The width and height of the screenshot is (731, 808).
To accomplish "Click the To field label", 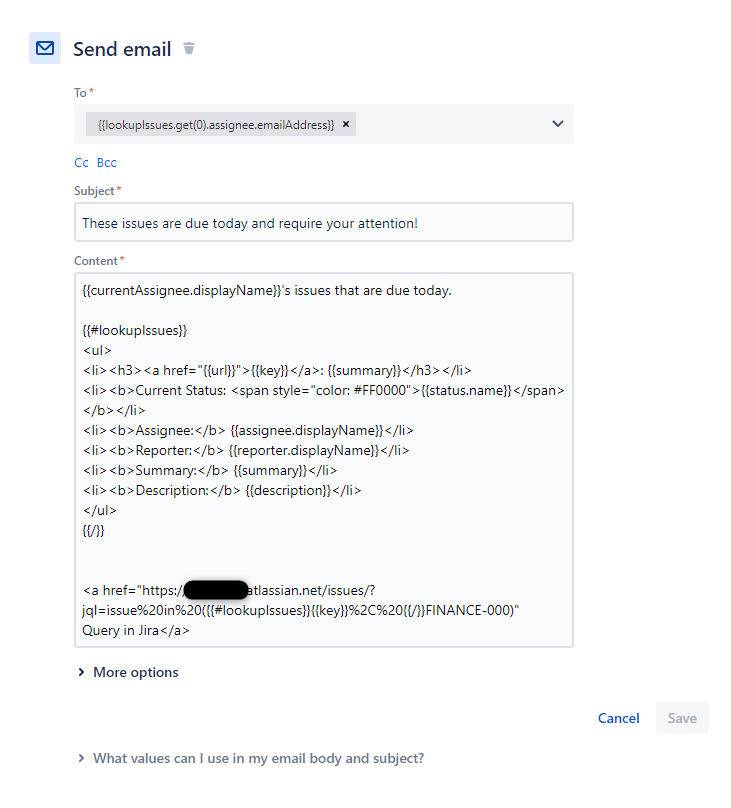I will (x=80, y=92).
